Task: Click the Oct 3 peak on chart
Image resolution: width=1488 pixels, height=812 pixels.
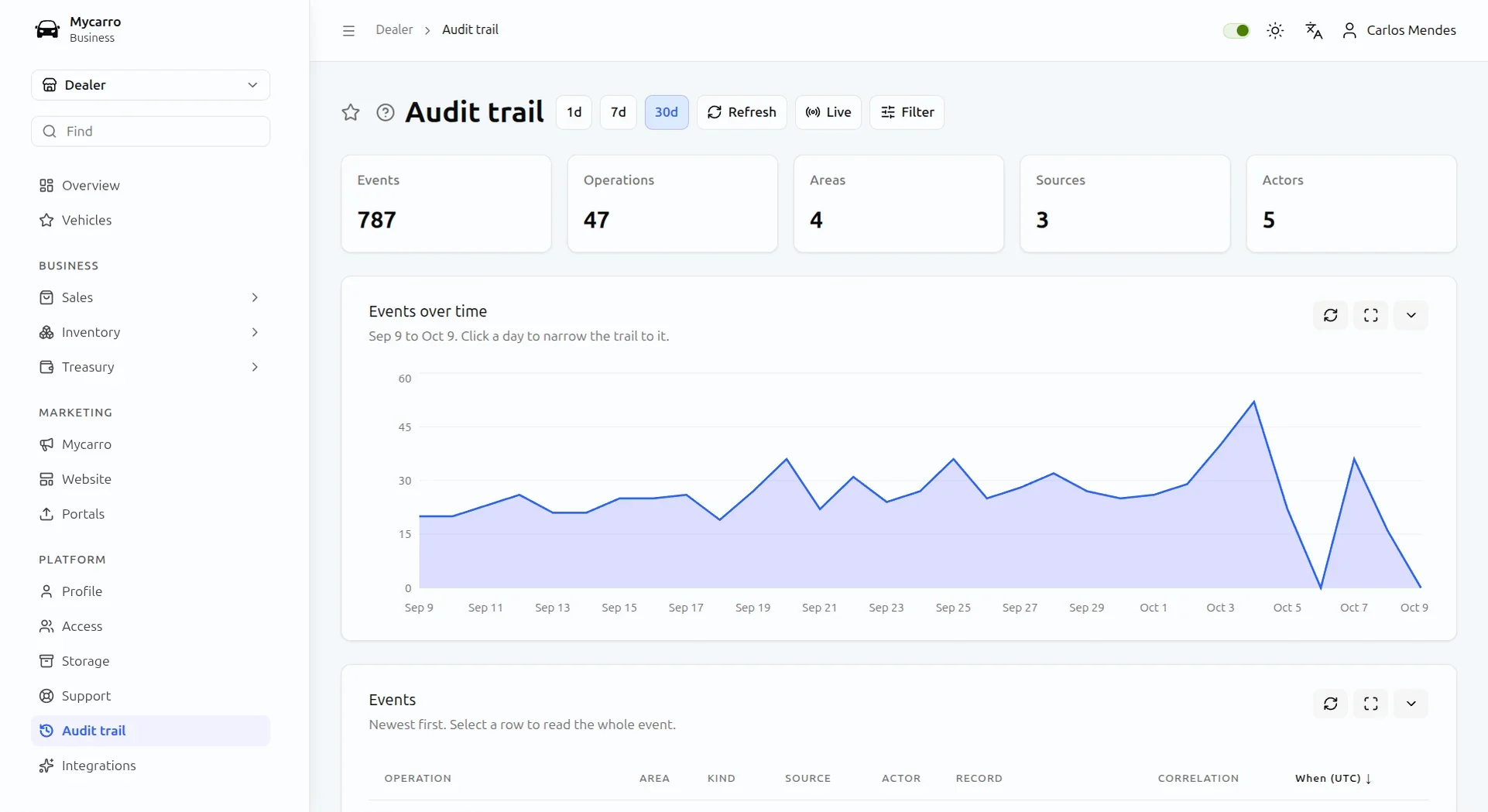Action: tap(1253, 402)
